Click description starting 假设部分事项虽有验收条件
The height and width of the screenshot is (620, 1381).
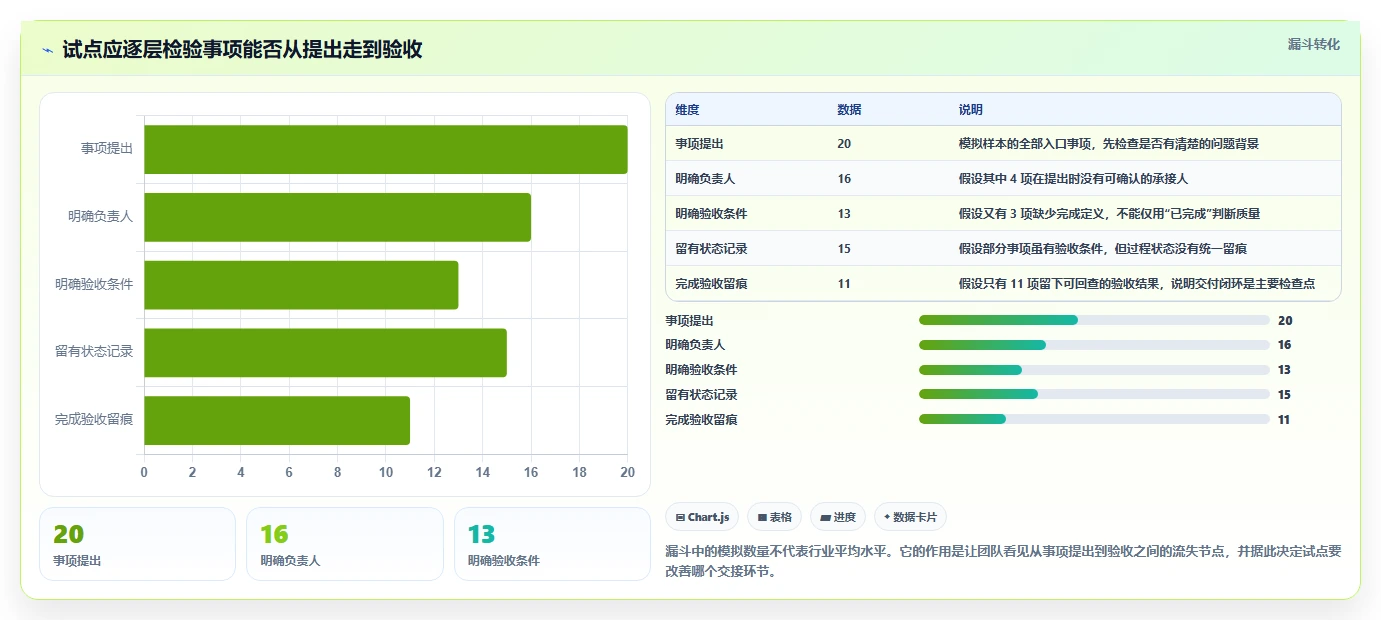click(1102, 249)
